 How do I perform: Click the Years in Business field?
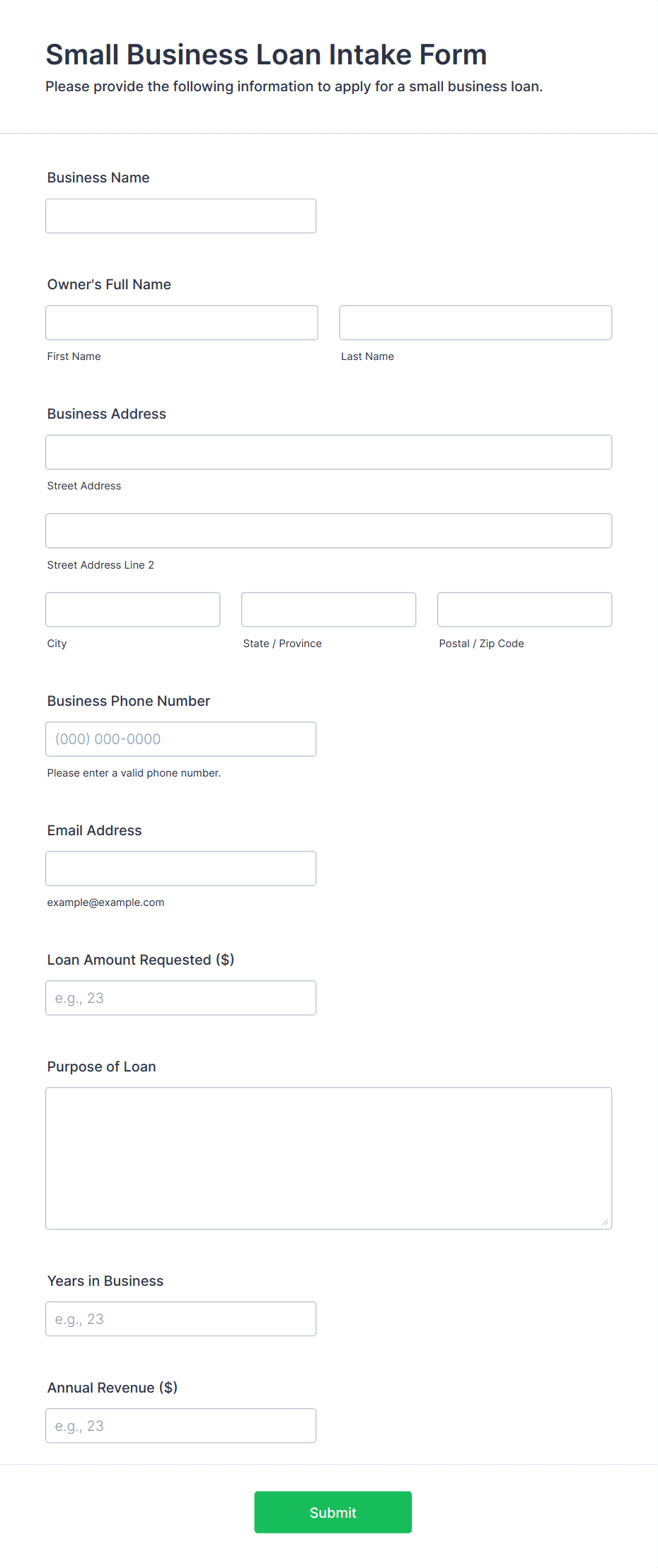(x=180, y=1319)
